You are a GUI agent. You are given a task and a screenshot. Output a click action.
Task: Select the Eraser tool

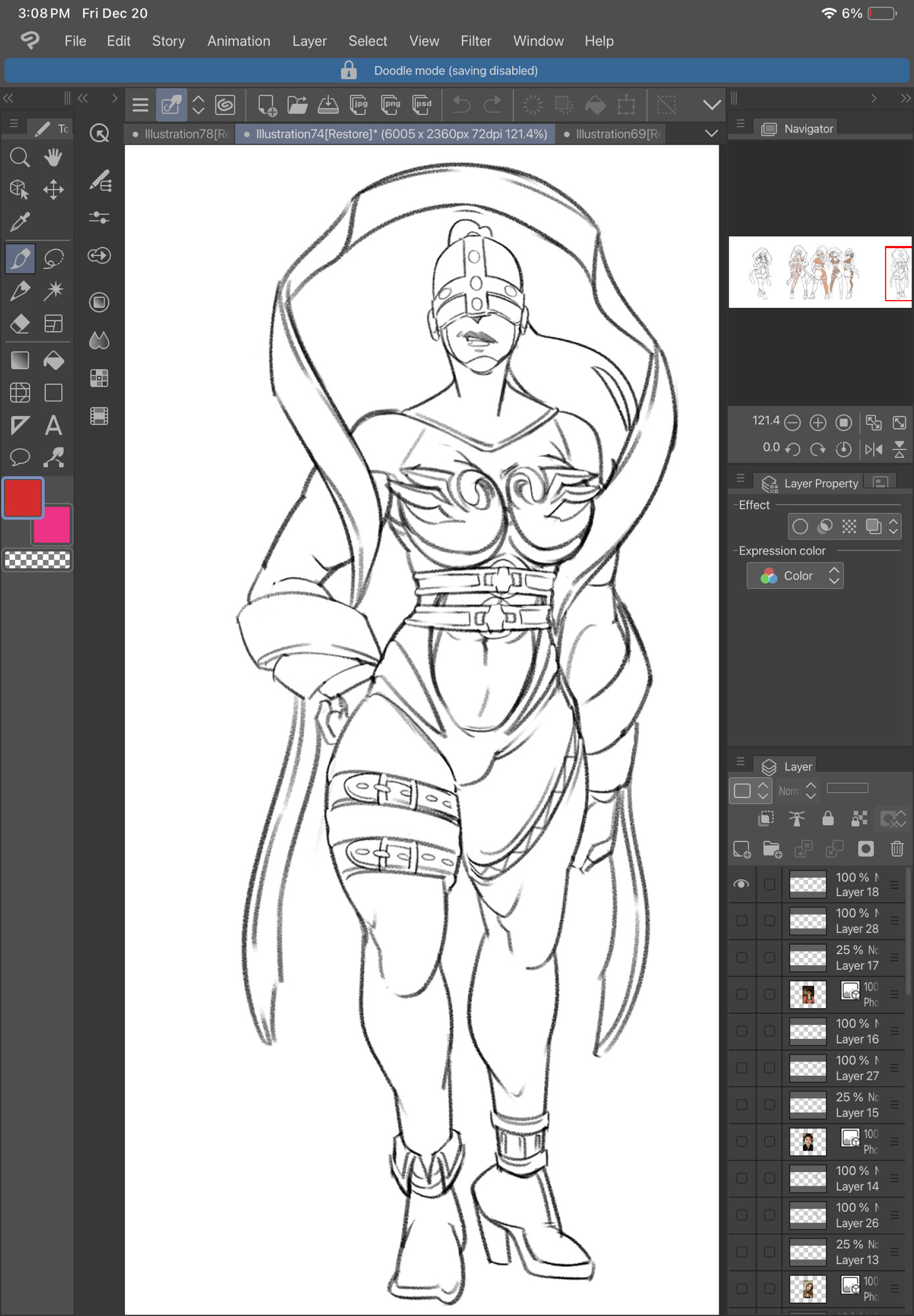(x=20, y=324)
